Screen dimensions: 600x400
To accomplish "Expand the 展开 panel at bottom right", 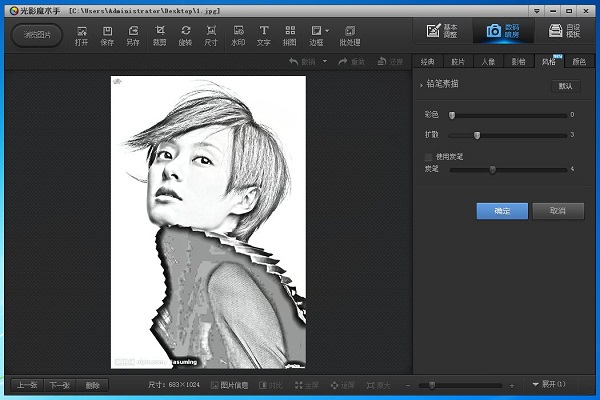I will [549, 384].
